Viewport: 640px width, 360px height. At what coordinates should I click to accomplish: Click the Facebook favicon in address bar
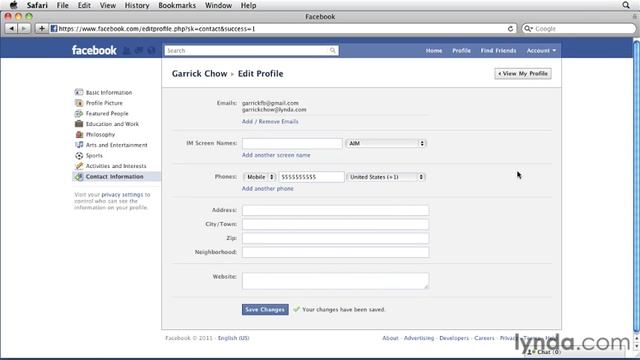tap(54, 29)
